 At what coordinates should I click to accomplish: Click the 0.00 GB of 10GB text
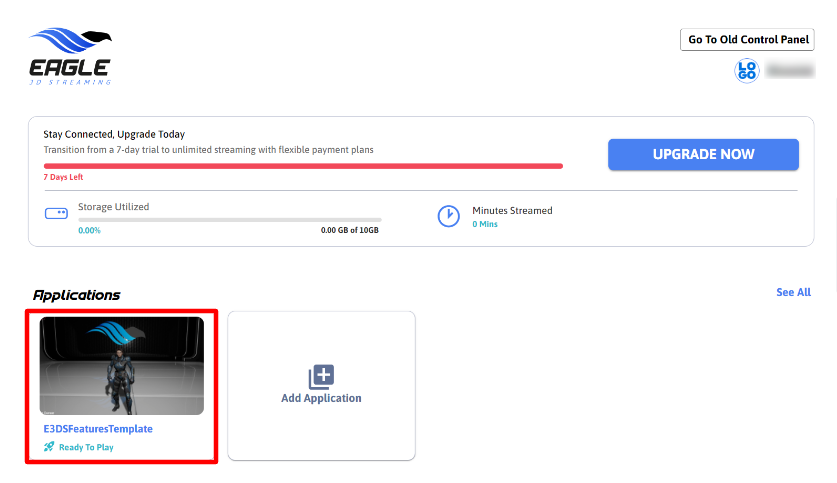349,230
